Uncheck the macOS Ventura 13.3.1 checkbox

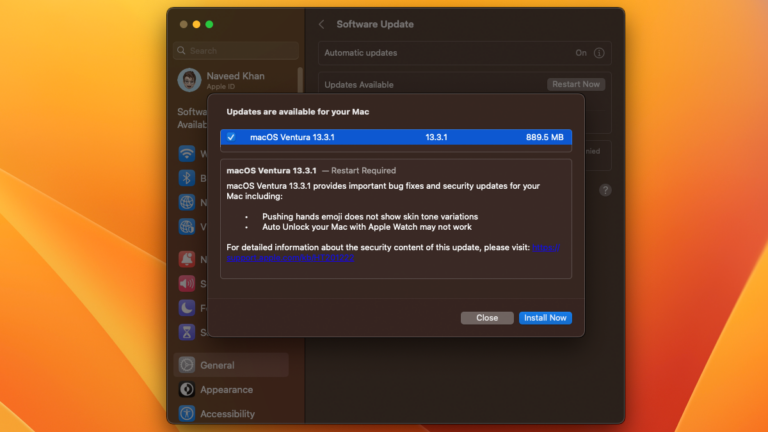(231, 137)
